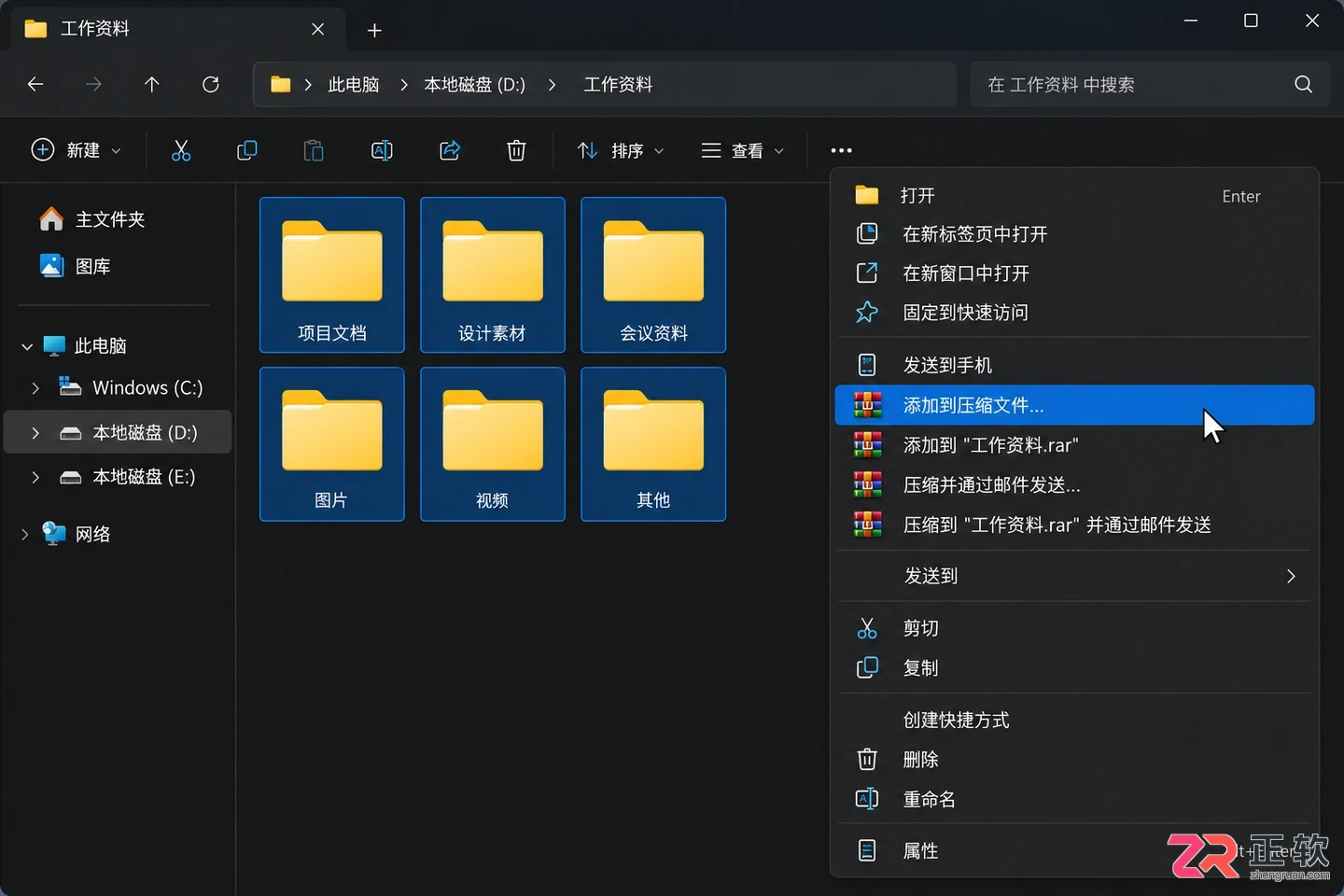Select the 视频 folder
The image size is (1344, 896).
click(x=493, y=443)
